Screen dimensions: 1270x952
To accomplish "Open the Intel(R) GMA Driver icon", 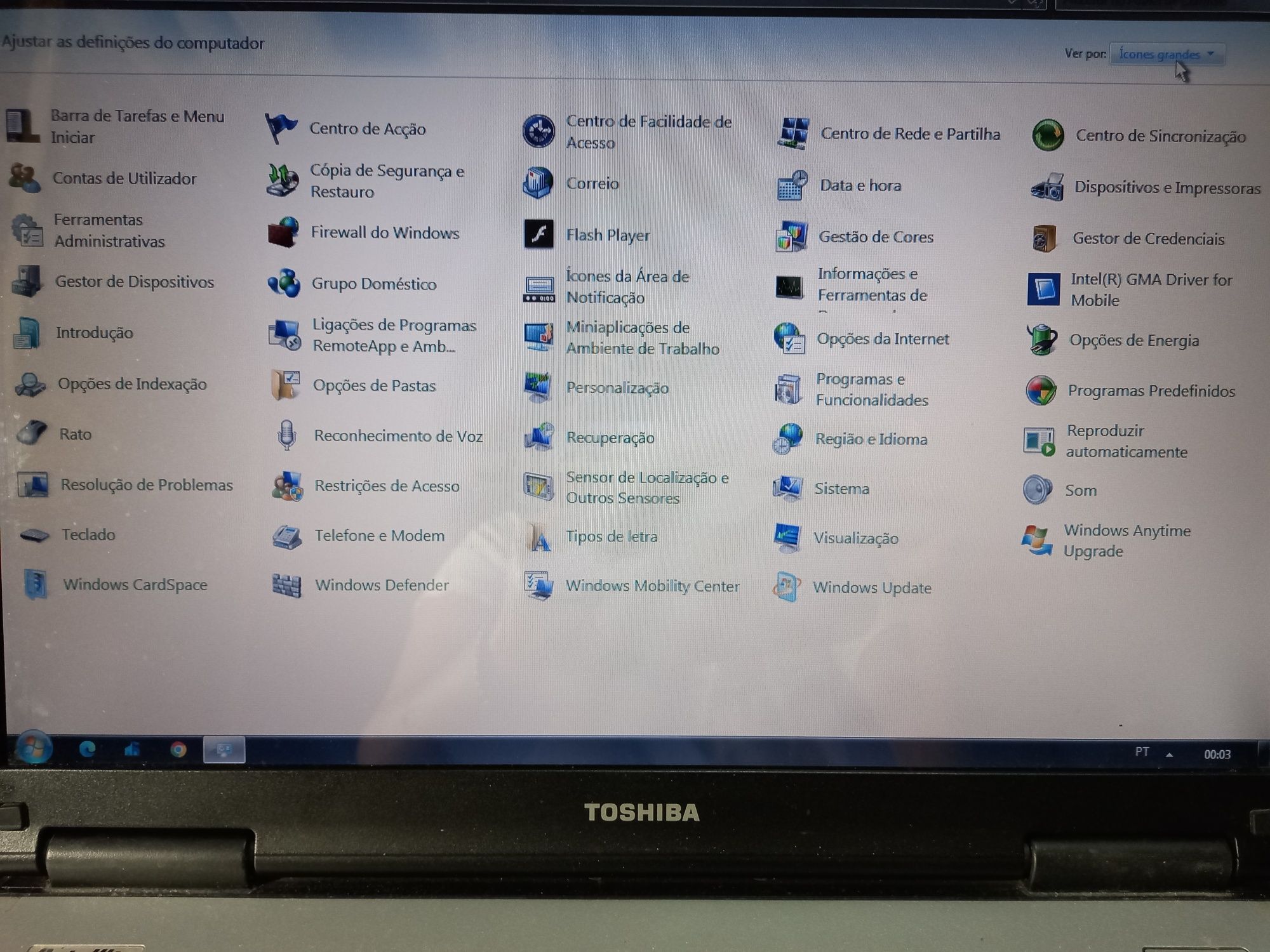I will [1043, 289].
